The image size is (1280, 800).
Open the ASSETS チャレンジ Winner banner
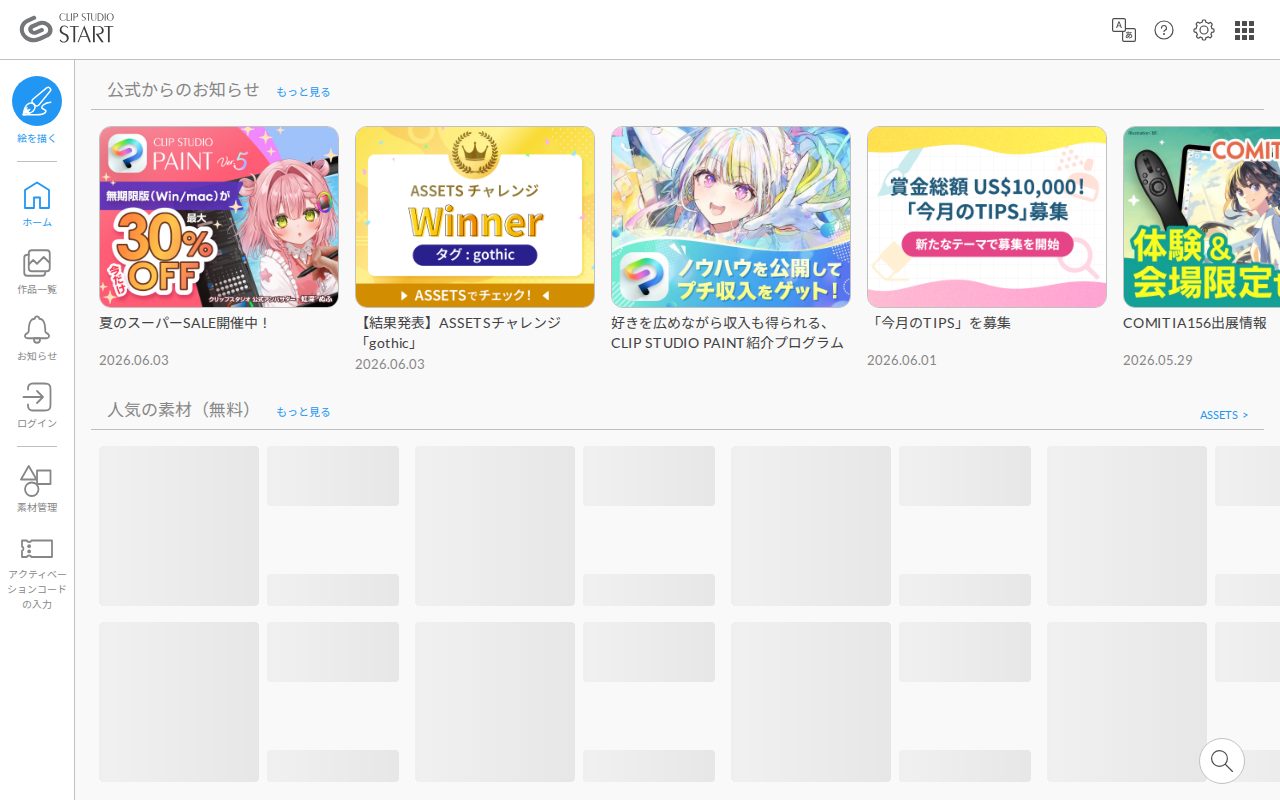[x=475, y=217]
